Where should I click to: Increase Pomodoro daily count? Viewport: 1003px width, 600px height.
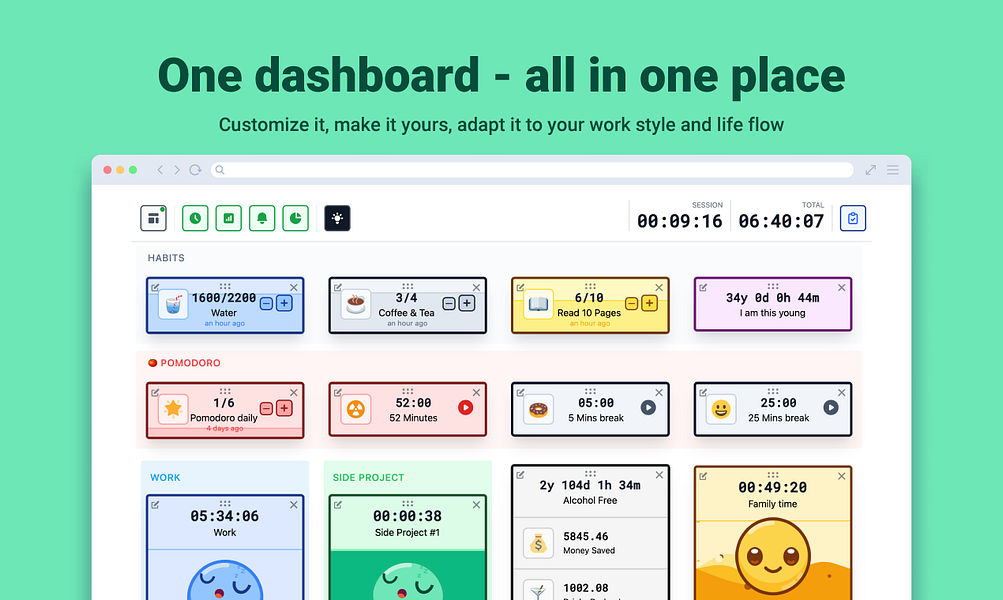click(284, 408)
